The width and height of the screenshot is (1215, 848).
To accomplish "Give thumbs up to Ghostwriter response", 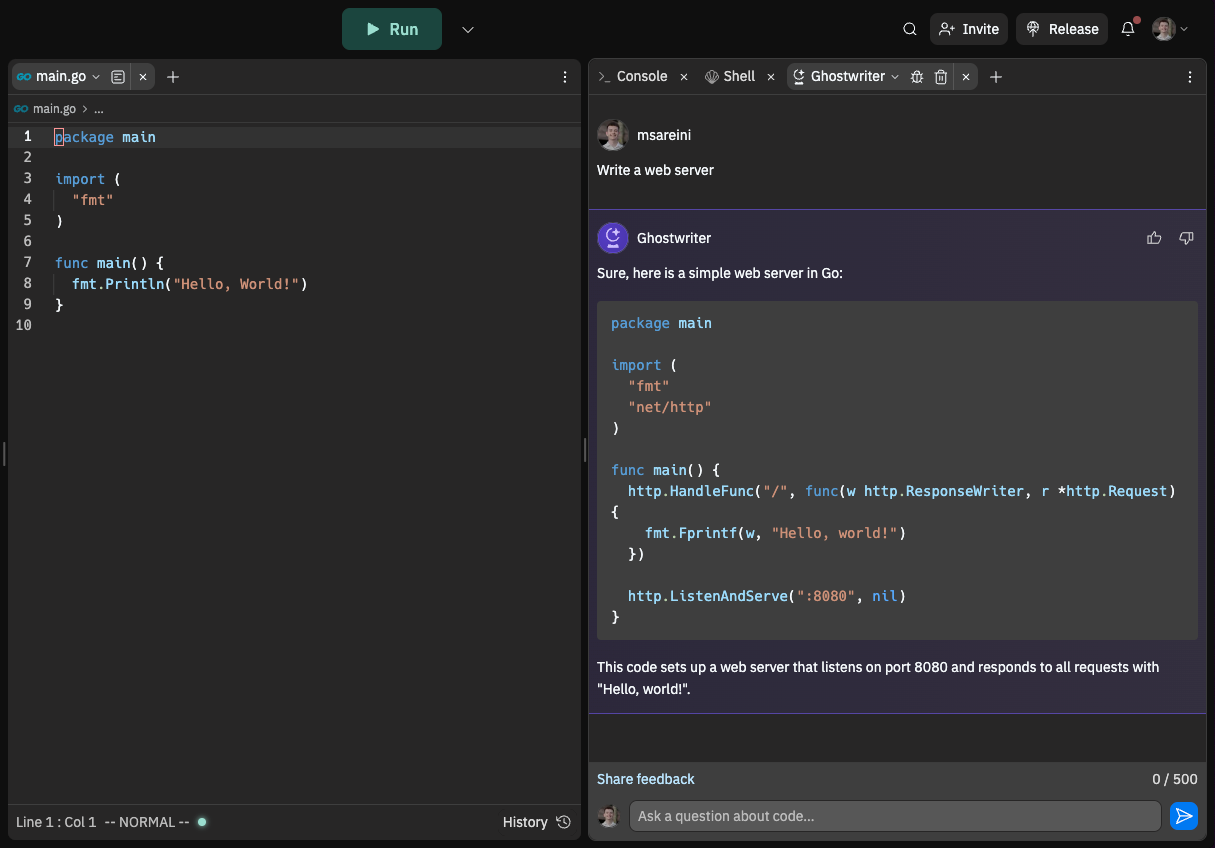I will pos(1154,238).
